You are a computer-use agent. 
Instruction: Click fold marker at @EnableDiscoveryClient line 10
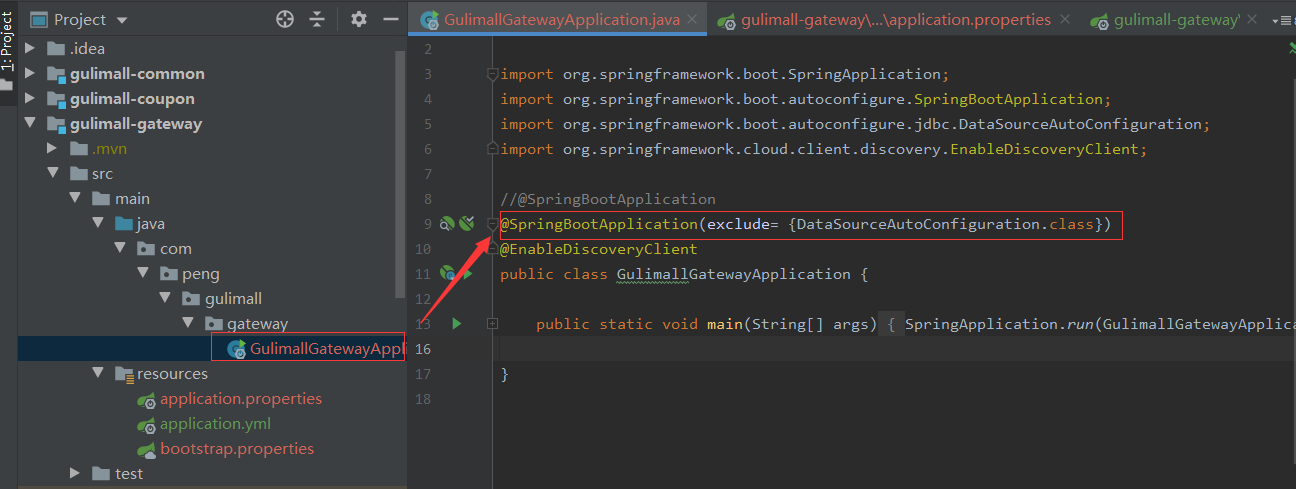coord(491,248)
